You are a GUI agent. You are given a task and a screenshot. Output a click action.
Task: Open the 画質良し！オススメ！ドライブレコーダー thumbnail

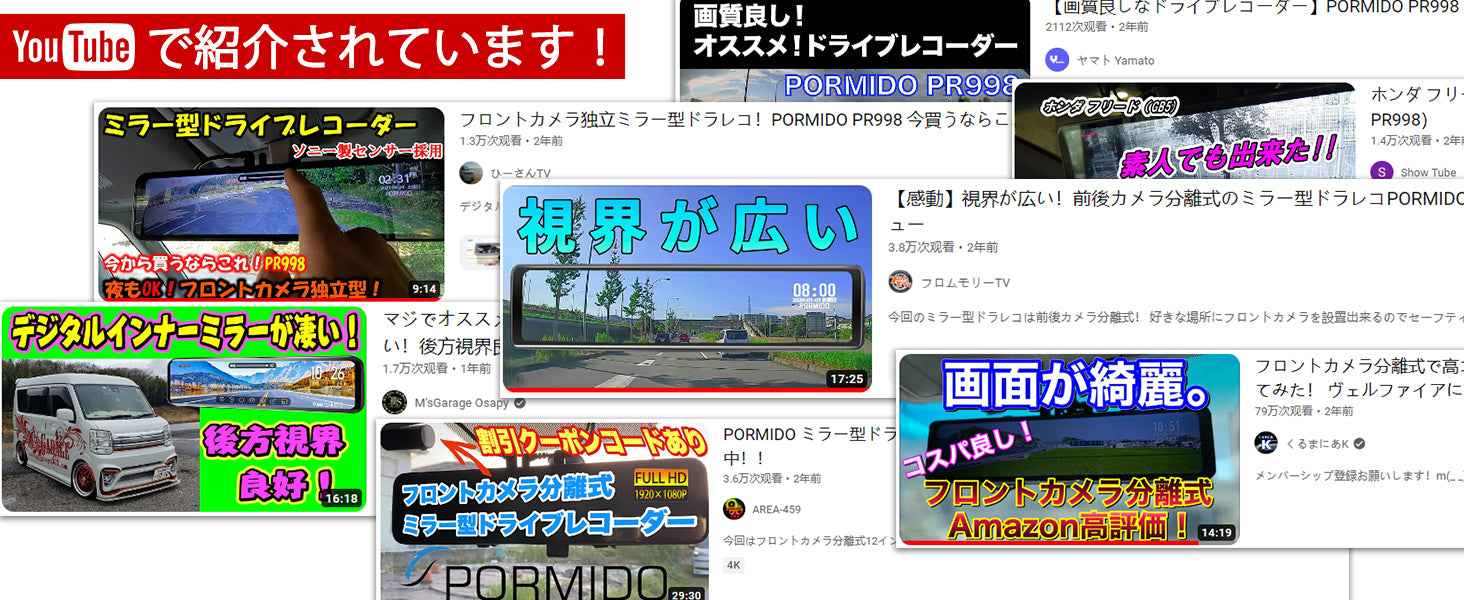854,50
